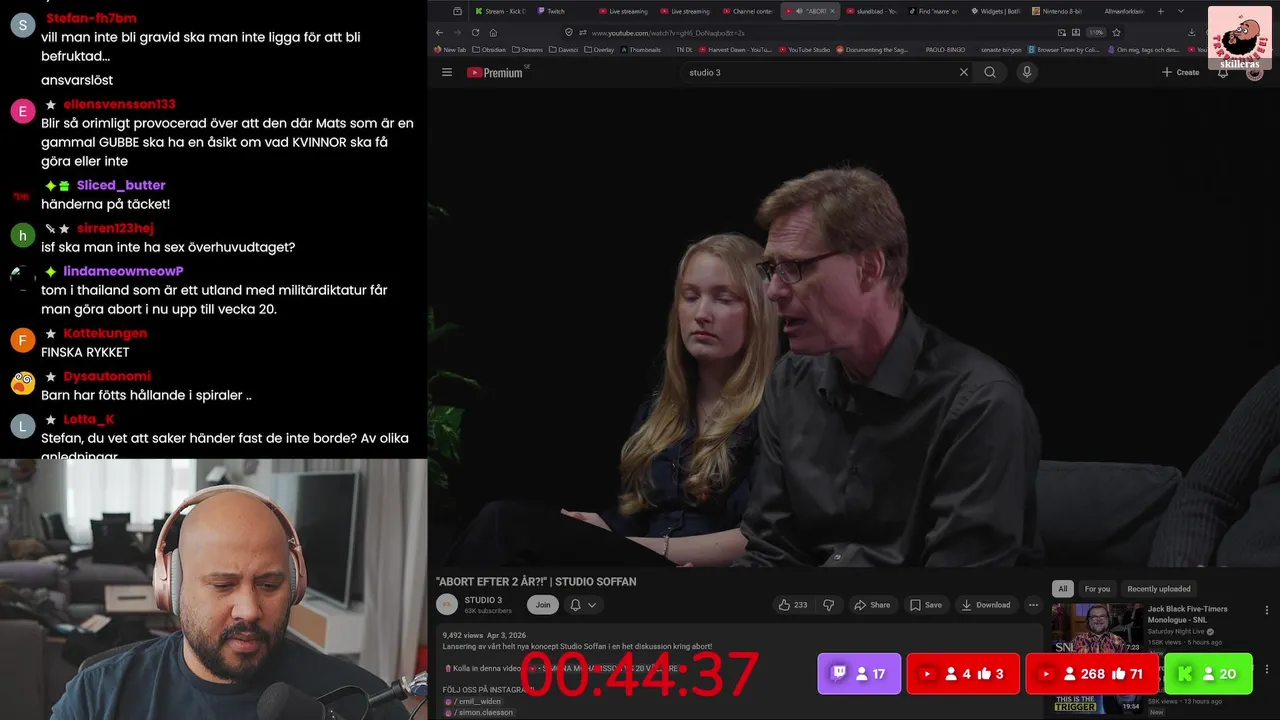The height and width of the screenshot is (720, 1280).
Task: Select the All filter chip
Action: (1063, 589)
